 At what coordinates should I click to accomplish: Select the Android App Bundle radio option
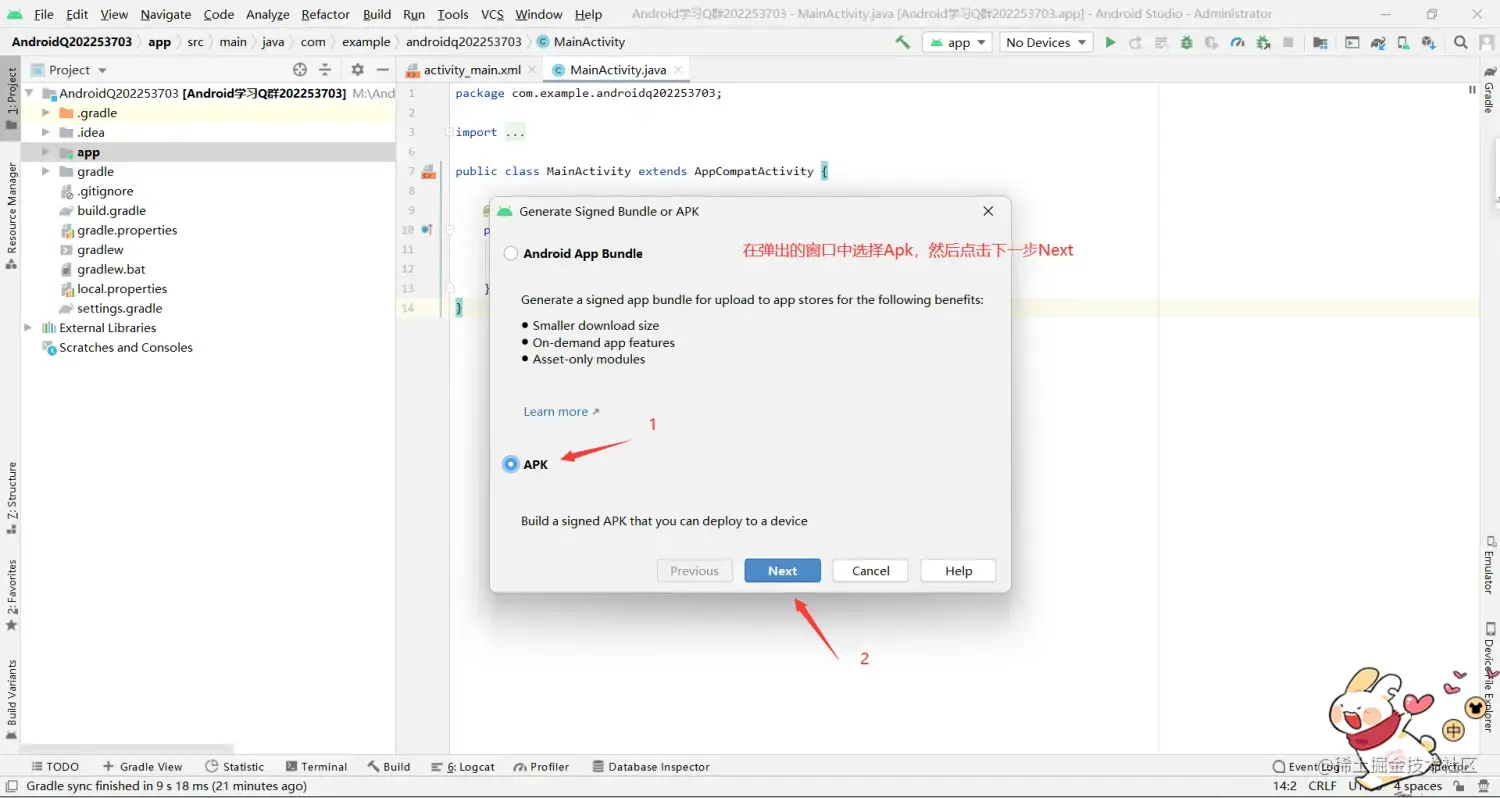tap(511, 254)
